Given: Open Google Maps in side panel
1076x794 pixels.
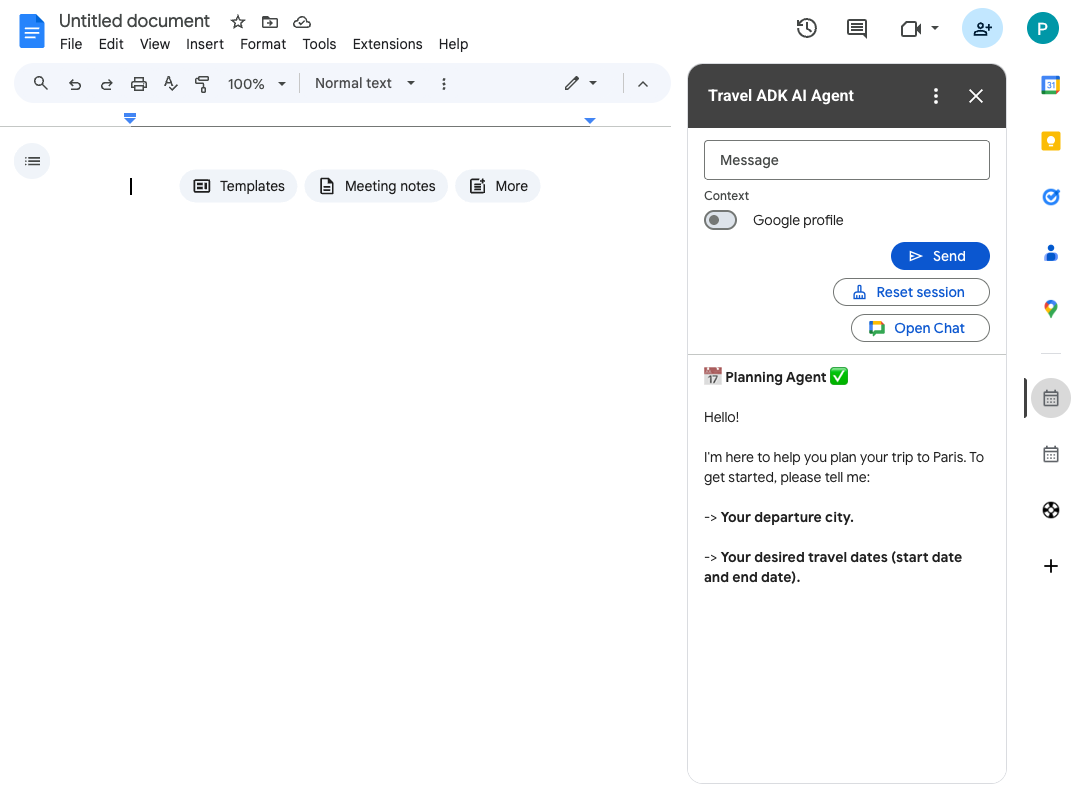Looking at the screenshot, I should pyautogui.click(x=1050, y=309).
